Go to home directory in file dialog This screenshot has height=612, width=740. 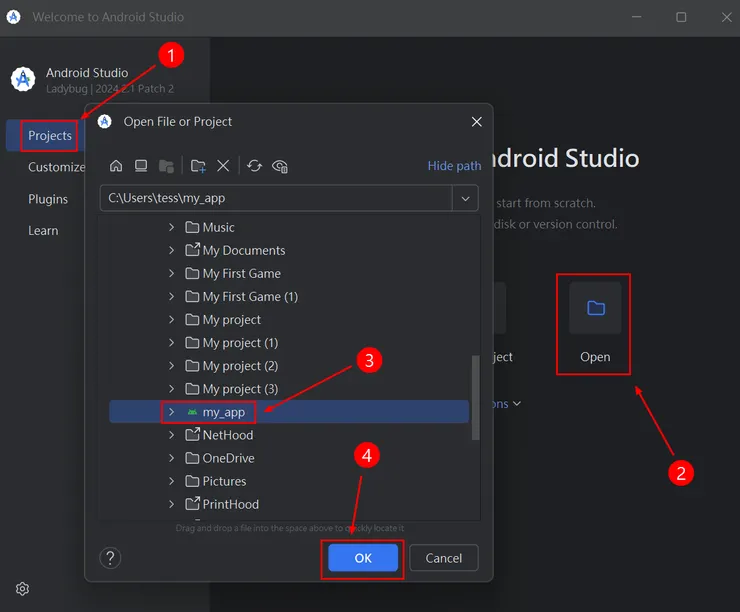coord(116,166)
